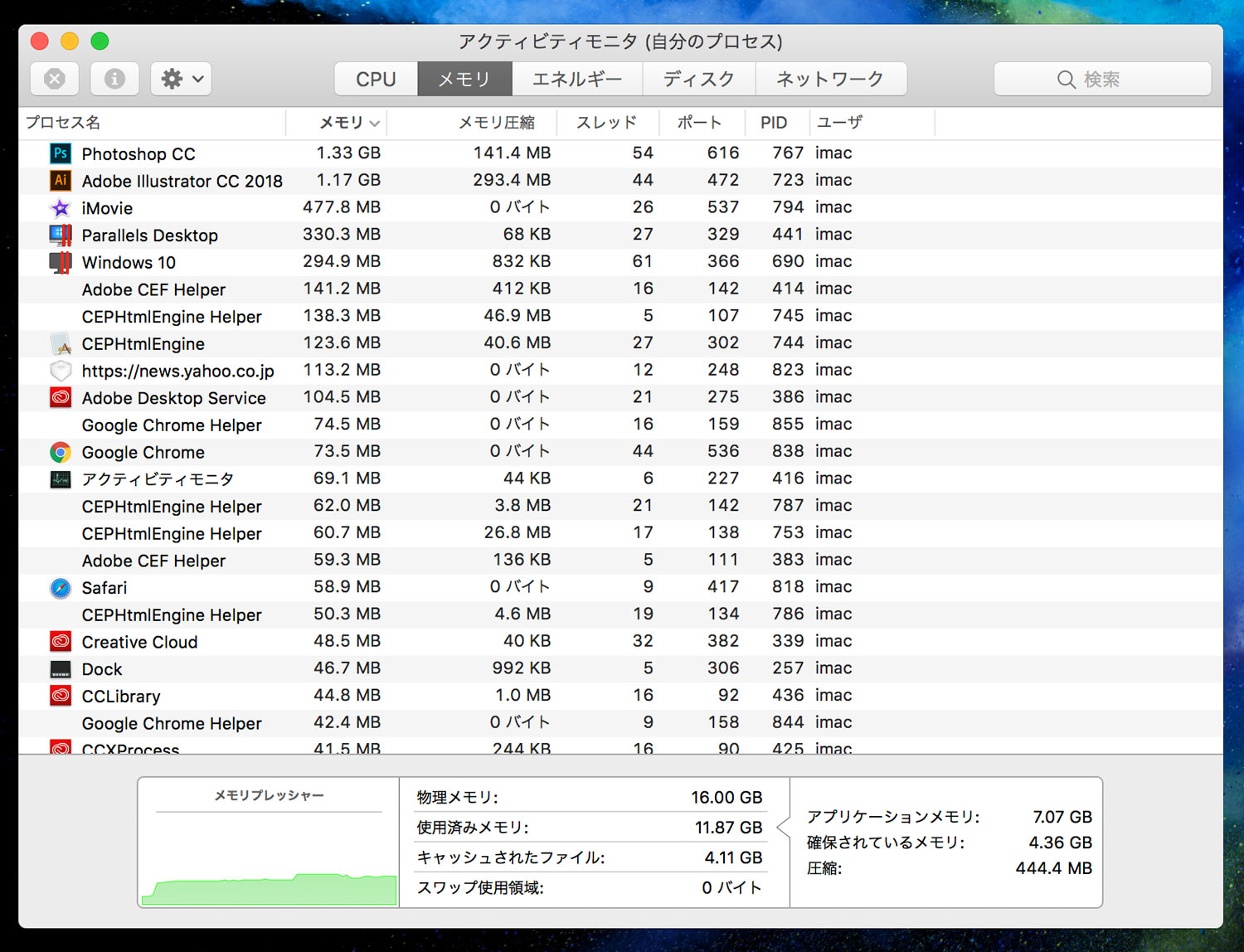Open the gear actions dropdown
The width and height of the screenshot is (1244, 952).
182,79
